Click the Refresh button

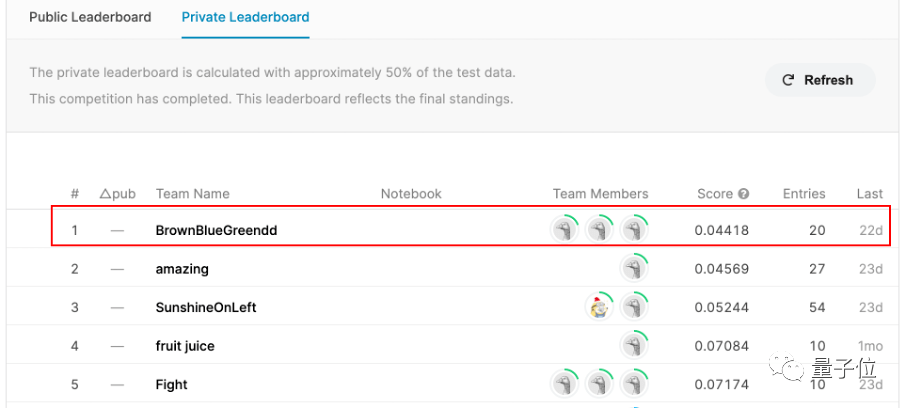pyautogui.click(x=820, y=80)
